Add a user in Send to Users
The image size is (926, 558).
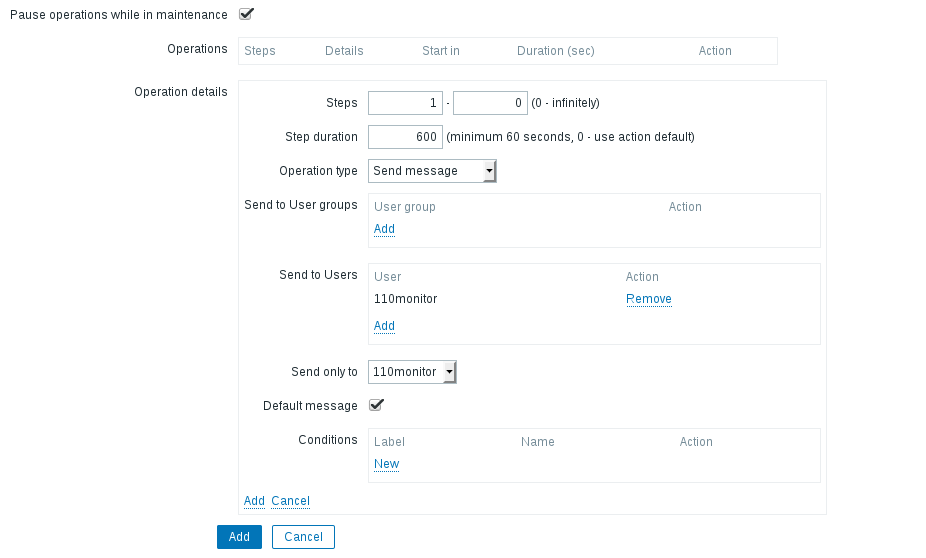pos(384,326)
